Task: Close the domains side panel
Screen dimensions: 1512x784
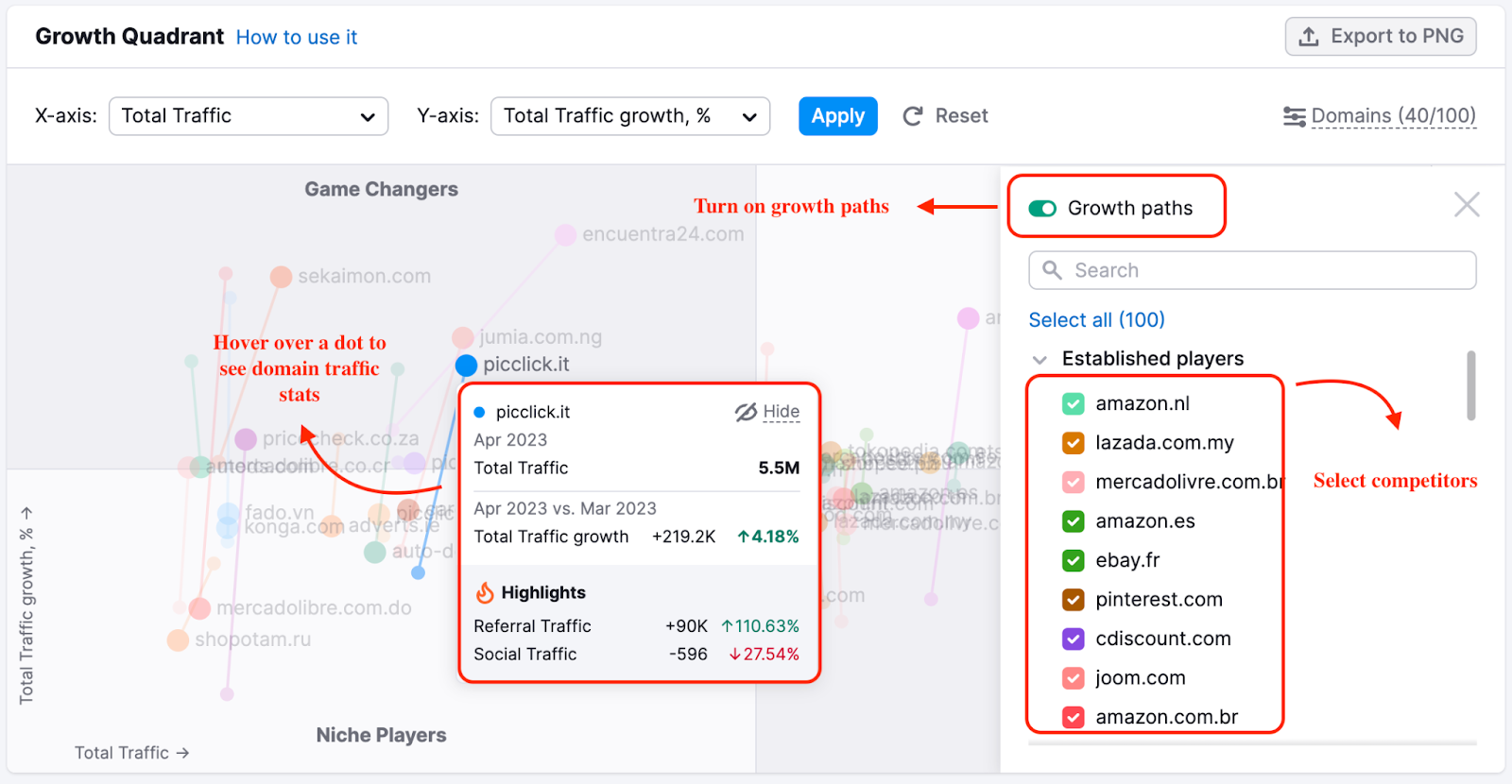Action: 1467,204
